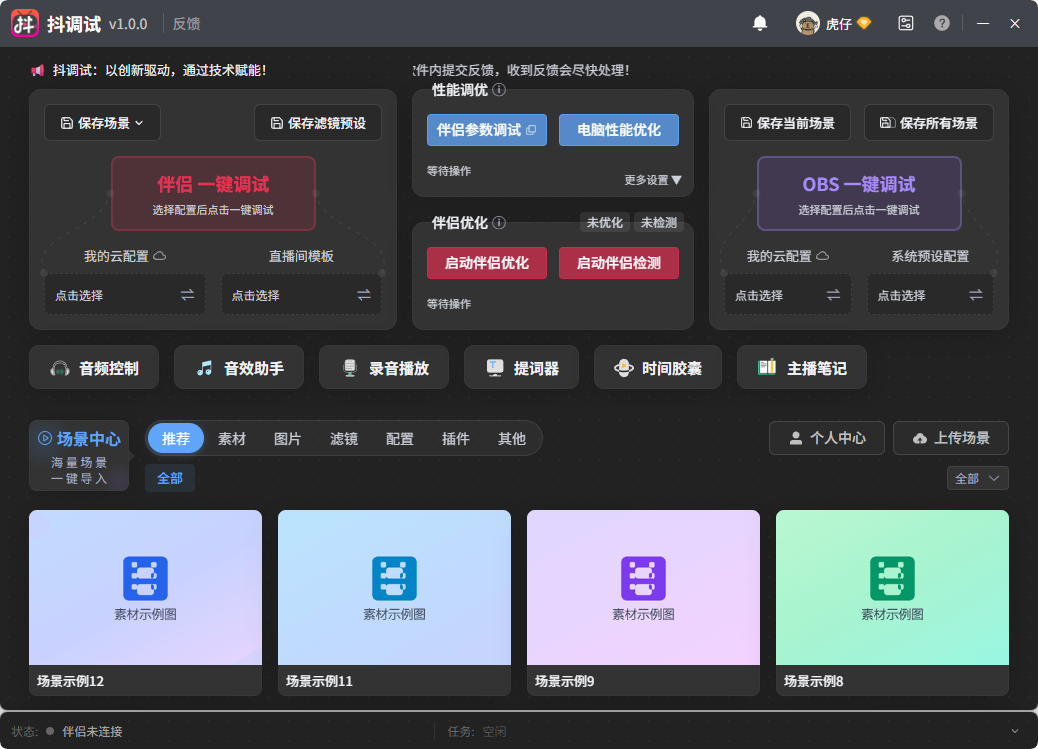The height and width of the screenshot is (749, 1038).
Task: Open 场景示例9 thumbnail
Action: (643, 587)
